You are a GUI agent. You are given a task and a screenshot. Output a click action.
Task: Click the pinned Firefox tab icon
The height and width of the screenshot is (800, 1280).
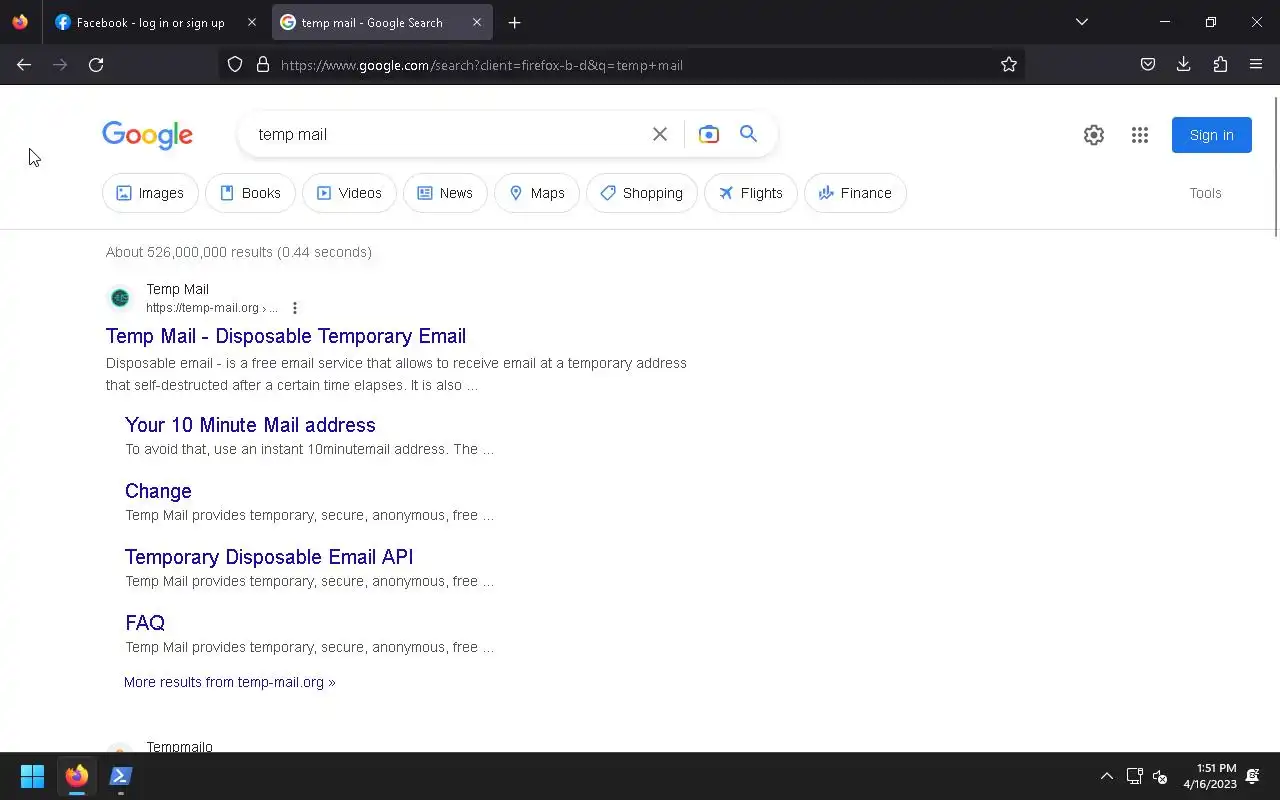click(20, 22)
